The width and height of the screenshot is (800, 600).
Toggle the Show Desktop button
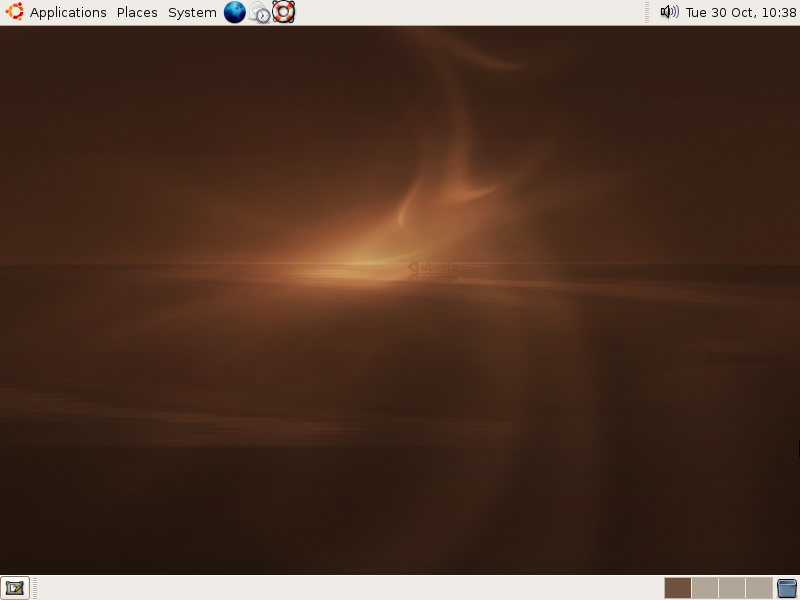[14, 588]
